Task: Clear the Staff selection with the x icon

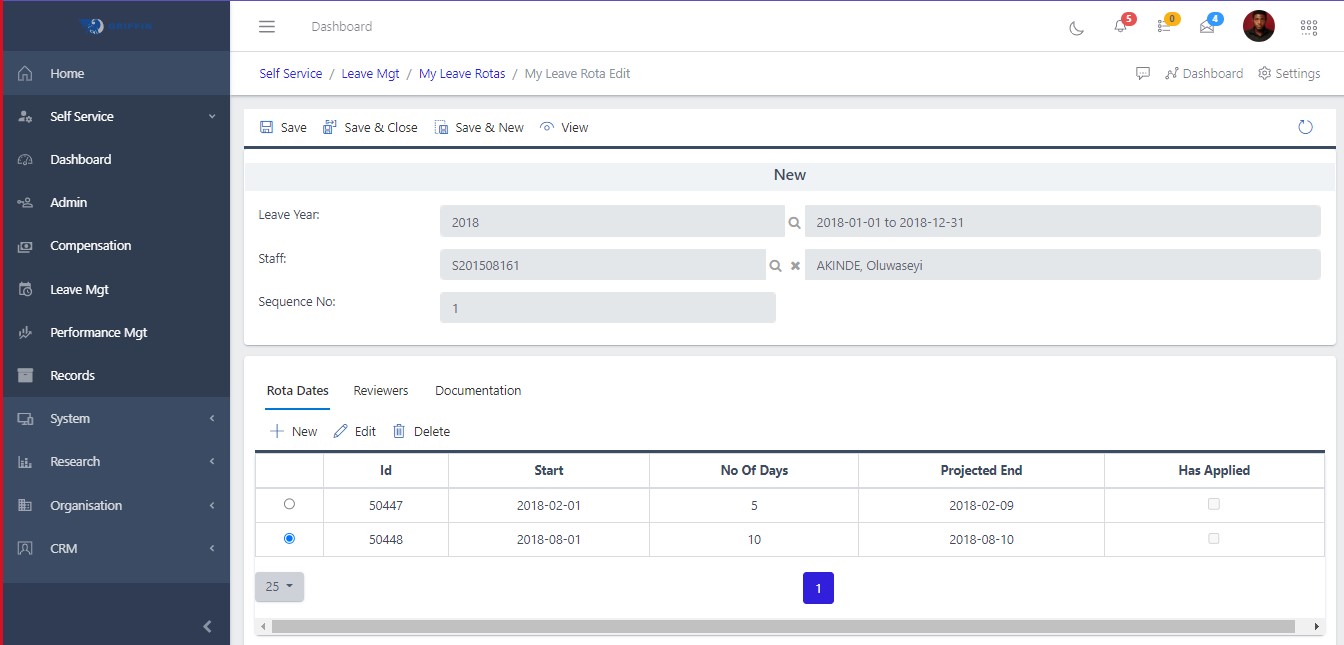Action: [x=793, y=265]
